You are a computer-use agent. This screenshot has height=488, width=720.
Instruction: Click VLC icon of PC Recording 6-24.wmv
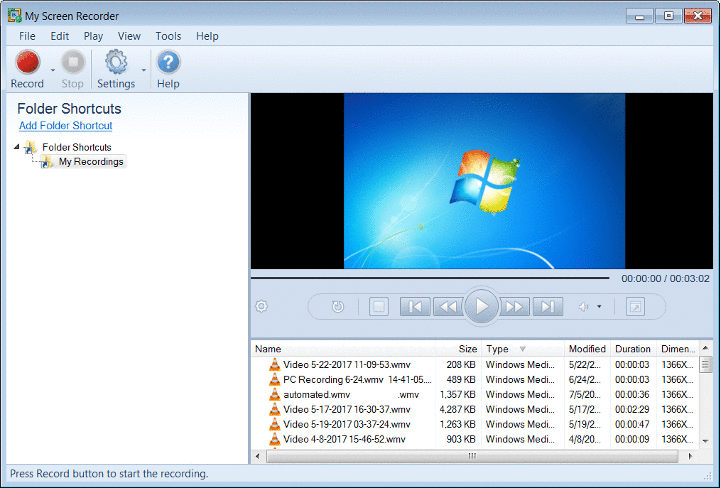(x=274, y=380)
